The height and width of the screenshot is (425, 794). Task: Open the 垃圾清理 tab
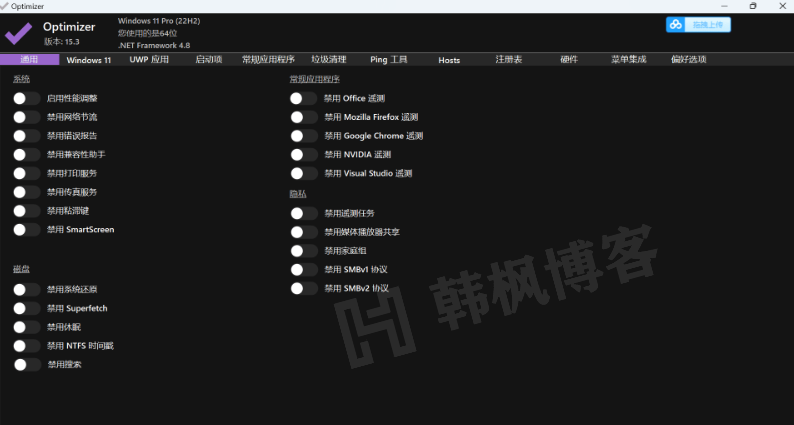pos(329,59)
